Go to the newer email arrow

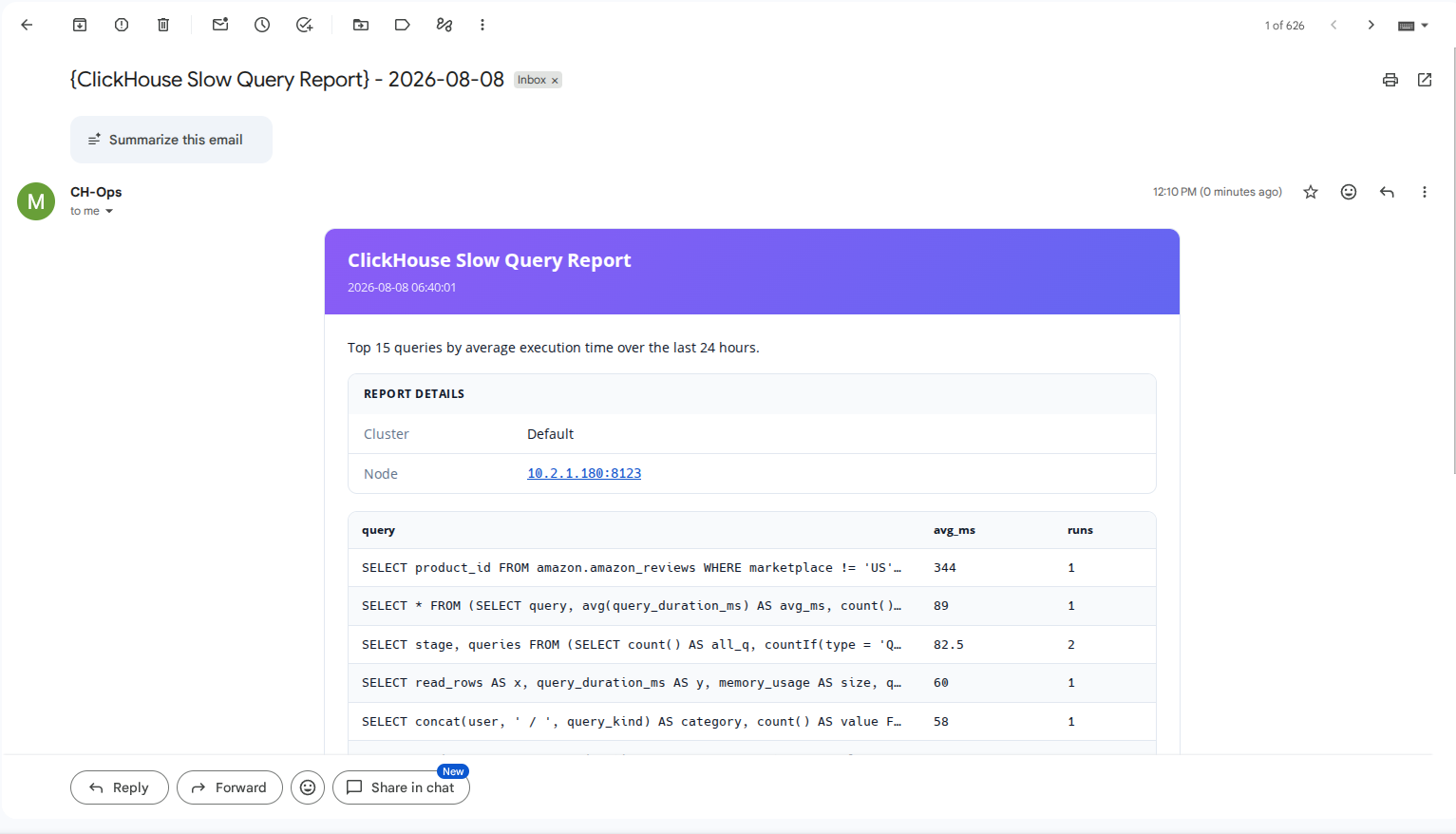(1333, 25)
